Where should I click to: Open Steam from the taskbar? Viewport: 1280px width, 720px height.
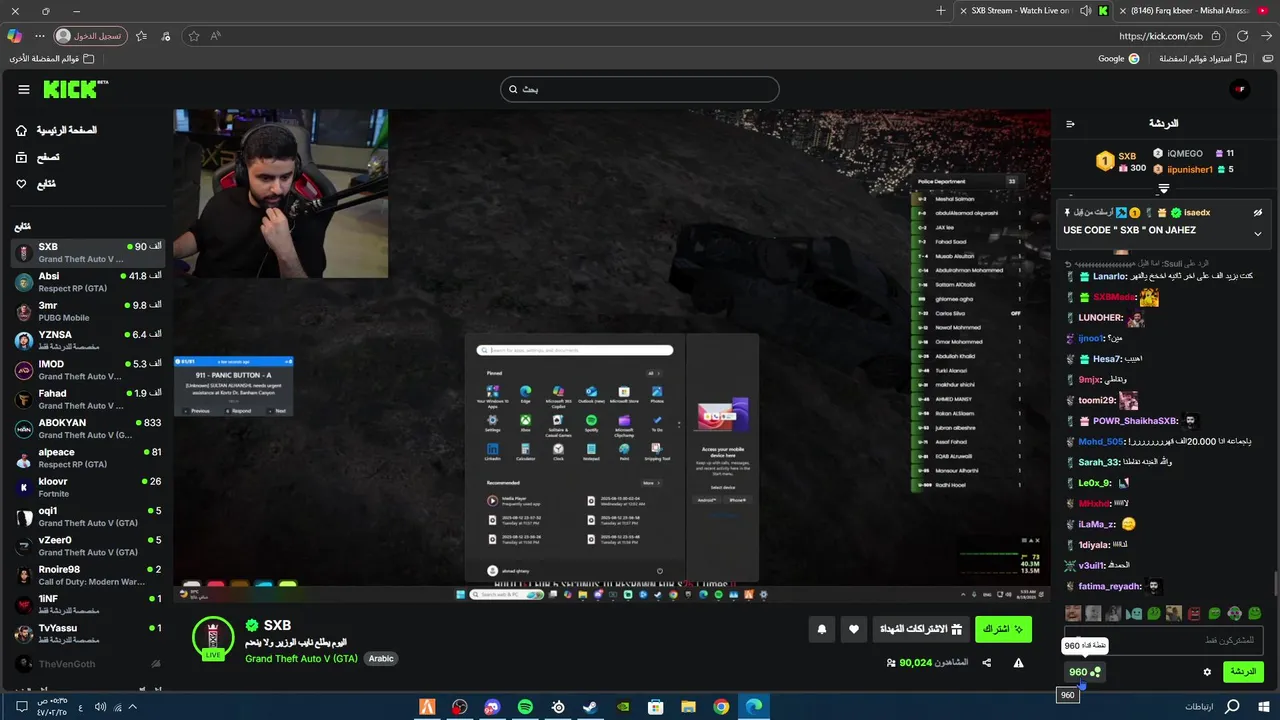(590, 707)
